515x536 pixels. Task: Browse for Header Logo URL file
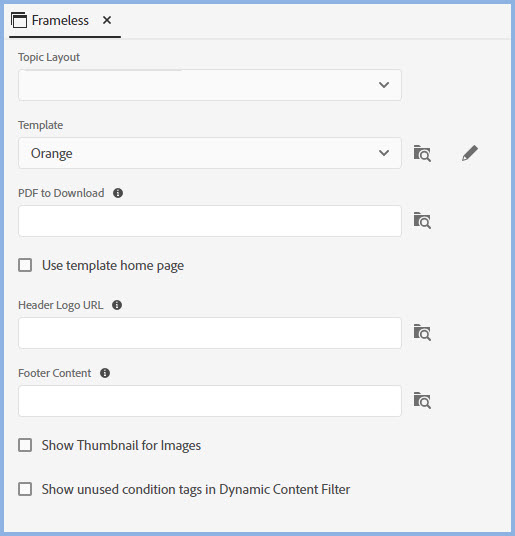click(422, 333)
